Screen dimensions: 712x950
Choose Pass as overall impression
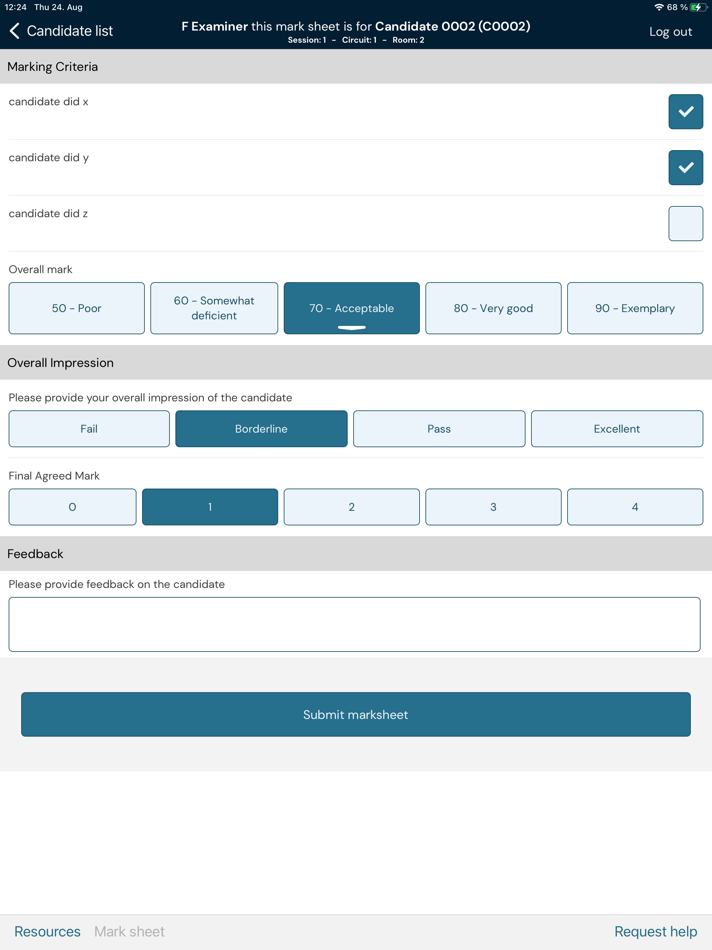pyautogui.click(x=439, y=429)
